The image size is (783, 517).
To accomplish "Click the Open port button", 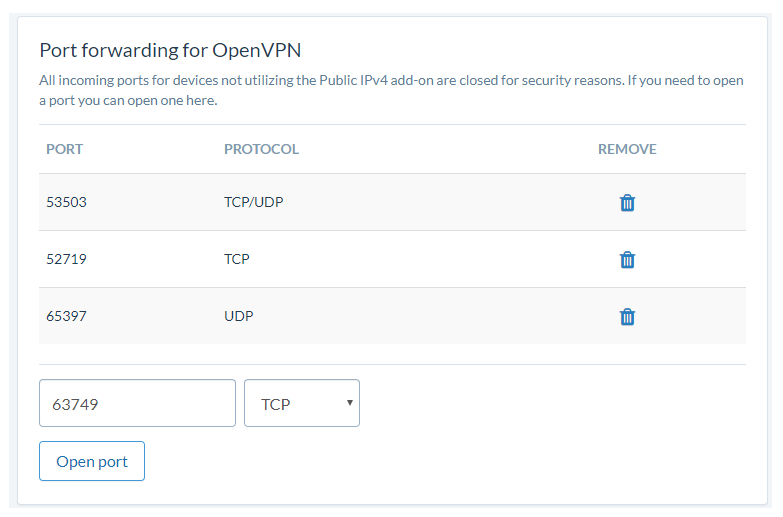I will 92,461.
